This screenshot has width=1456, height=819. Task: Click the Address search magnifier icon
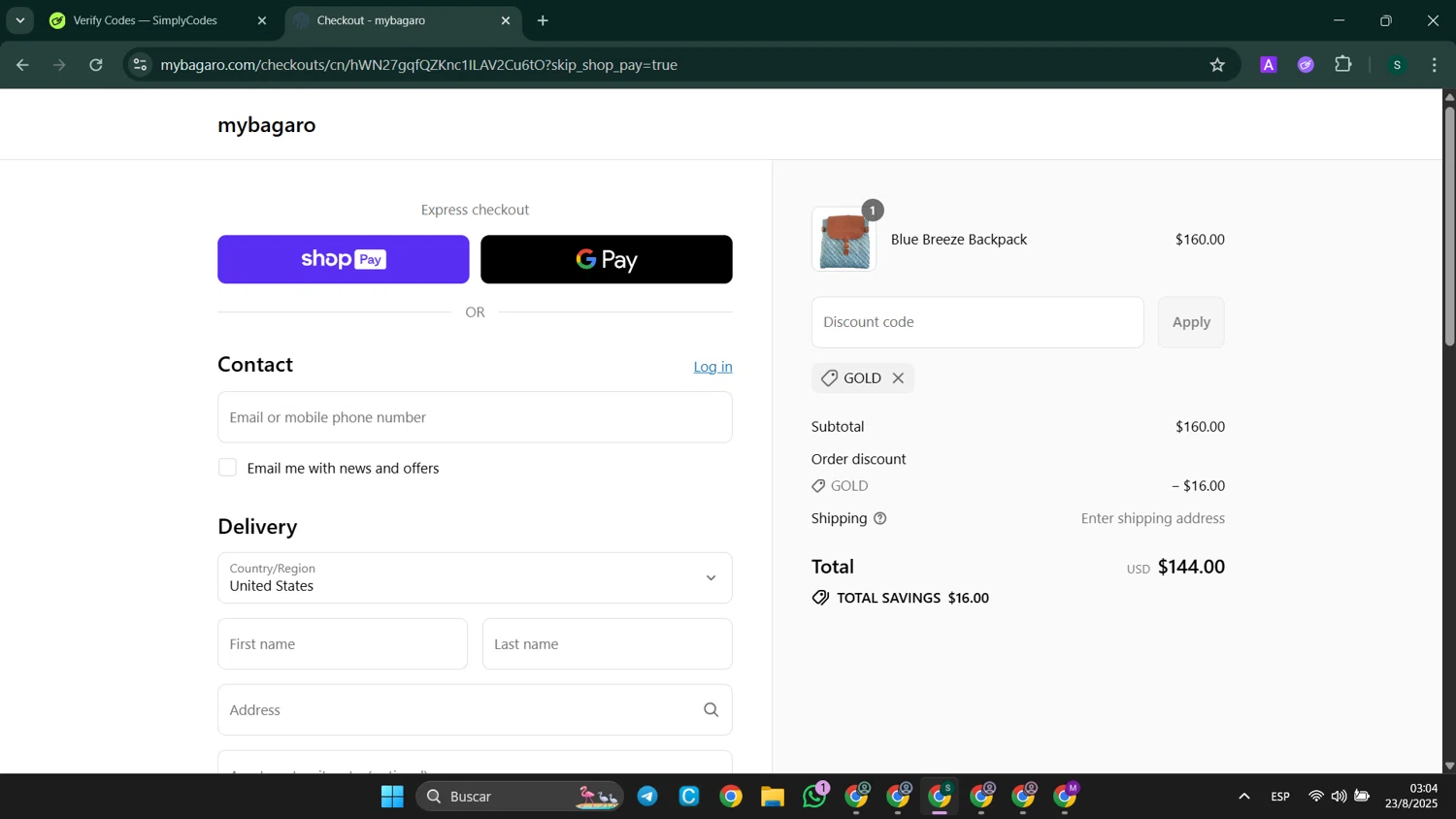coord(711,710)
